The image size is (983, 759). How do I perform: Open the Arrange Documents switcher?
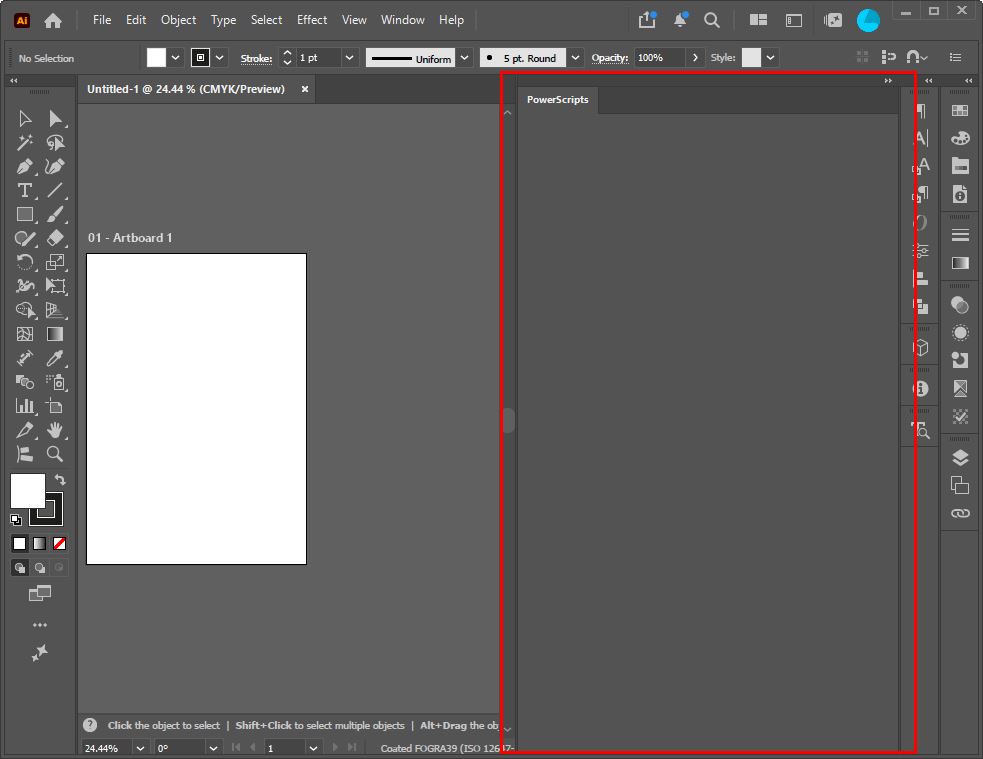pos(758,20)
